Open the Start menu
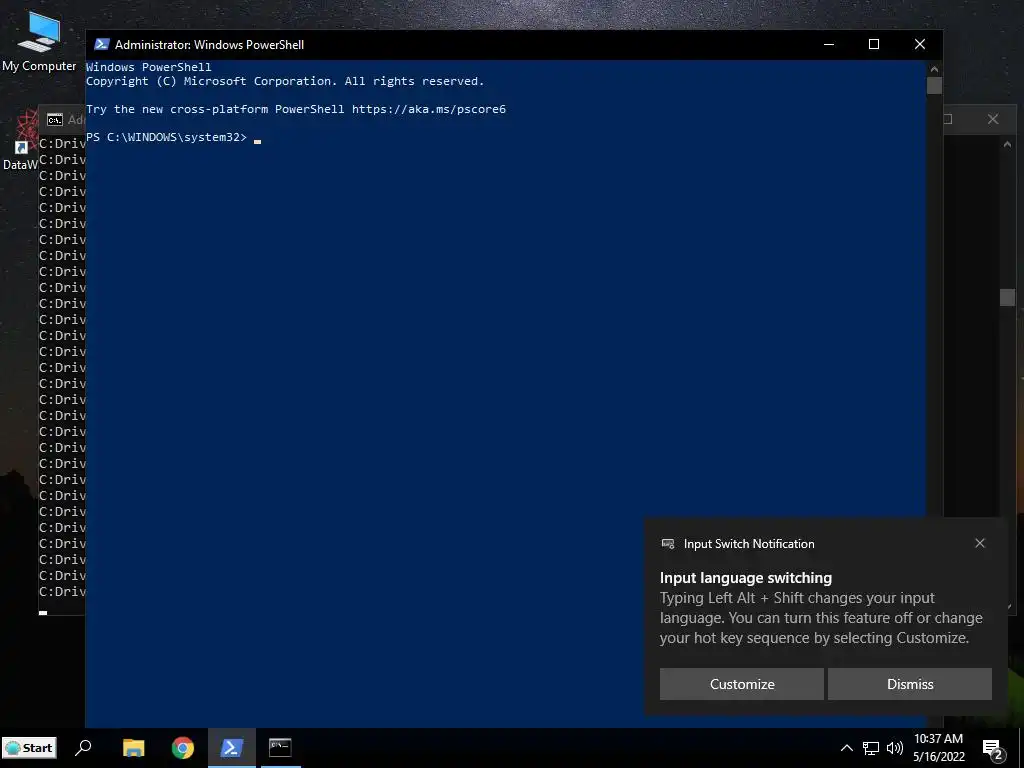 (29, 748)
